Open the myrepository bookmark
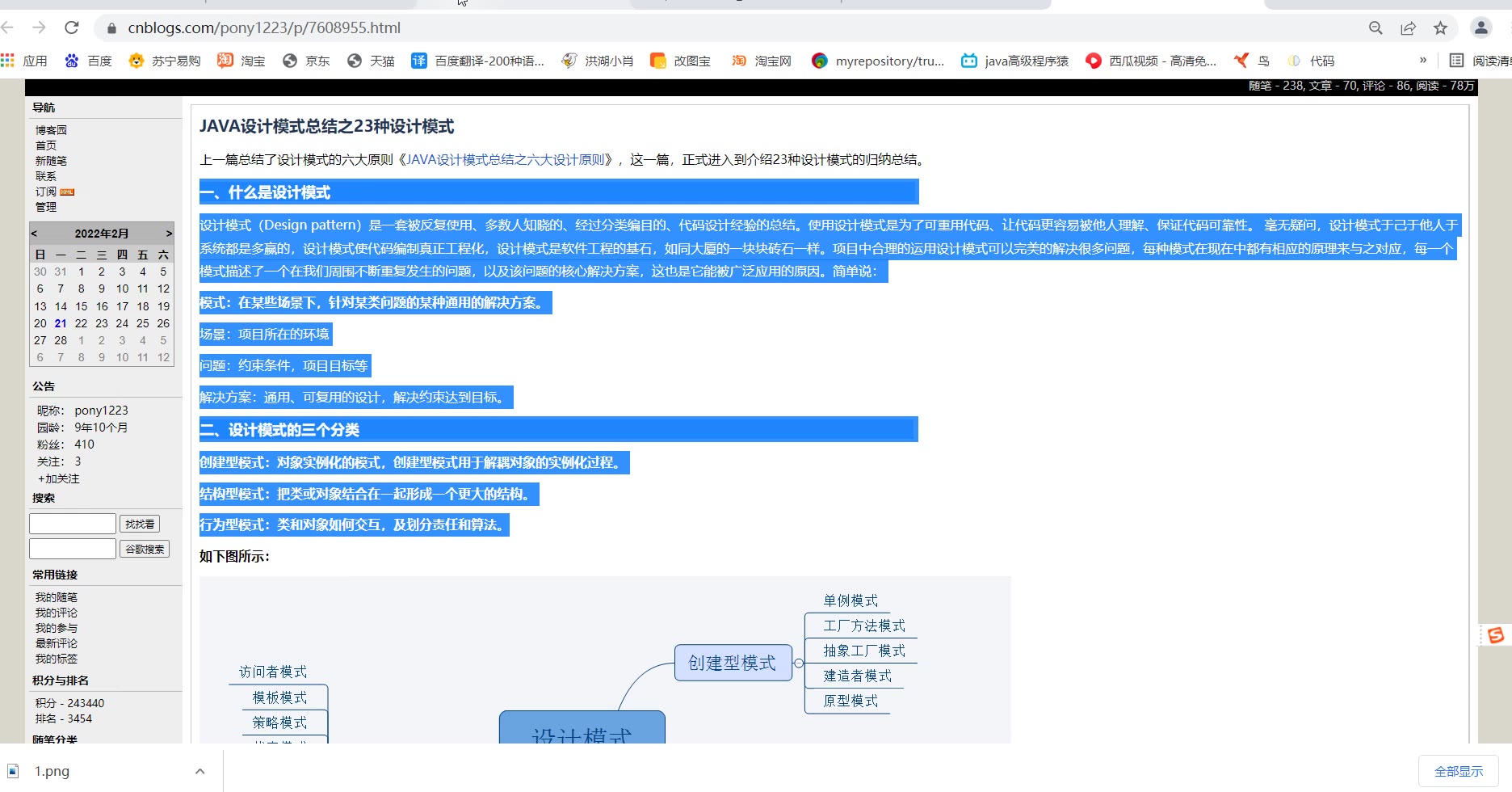 click(x=878, y=61)
